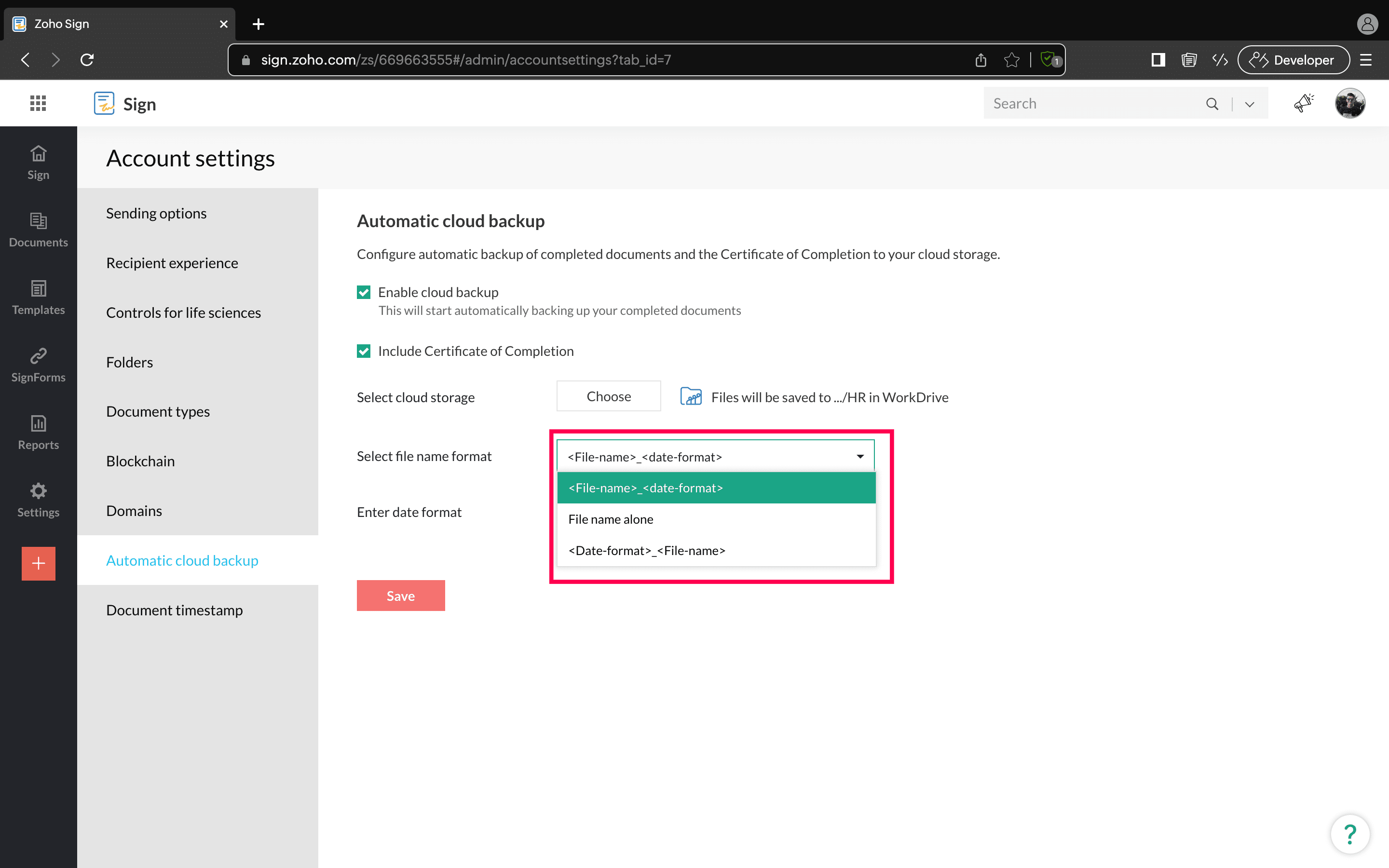Screen dimensions: 1389x868
Task: Click the Save button
Action: (401, 596)
